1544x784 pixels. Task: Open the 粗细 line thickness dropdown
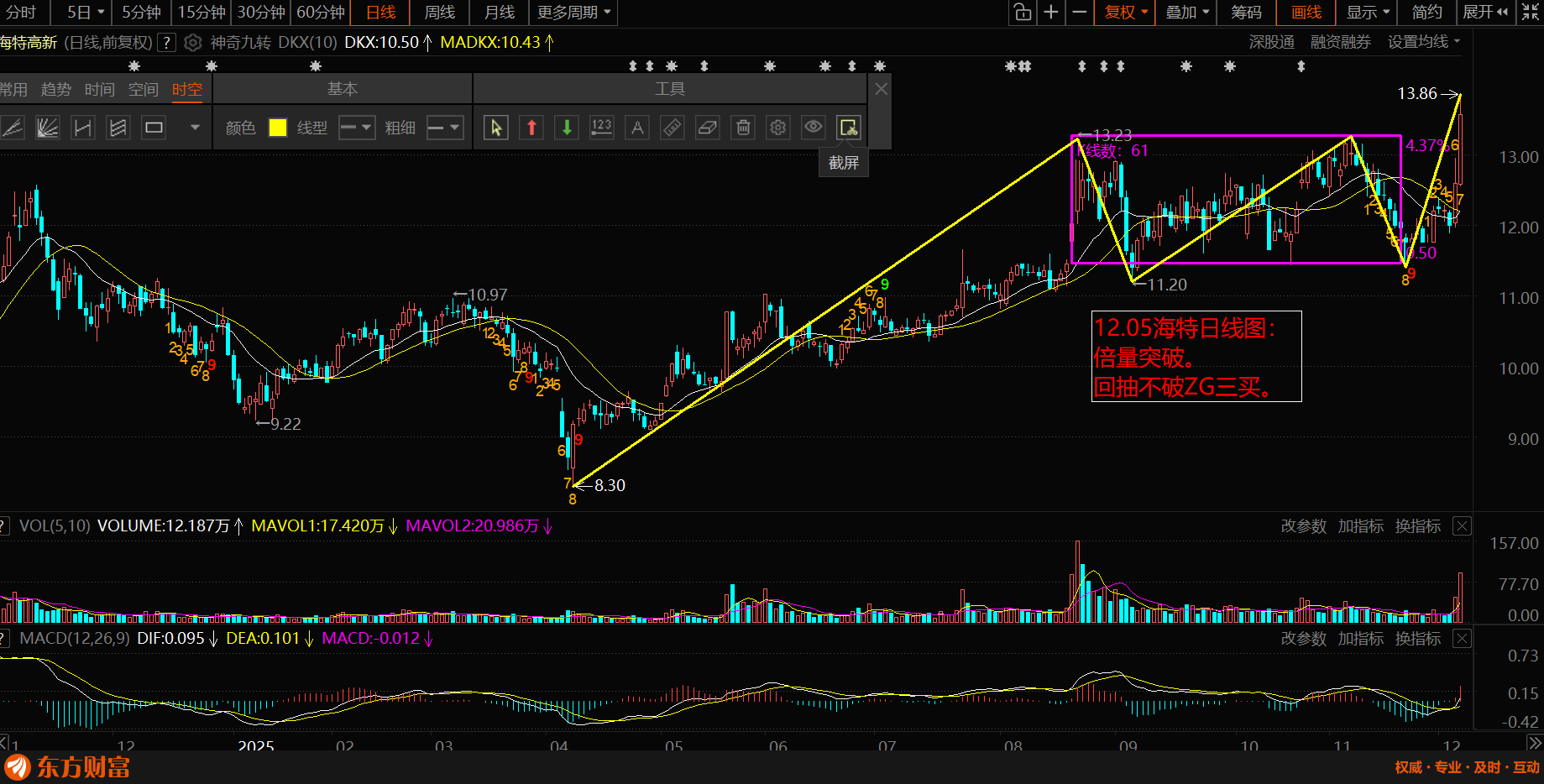445,128
